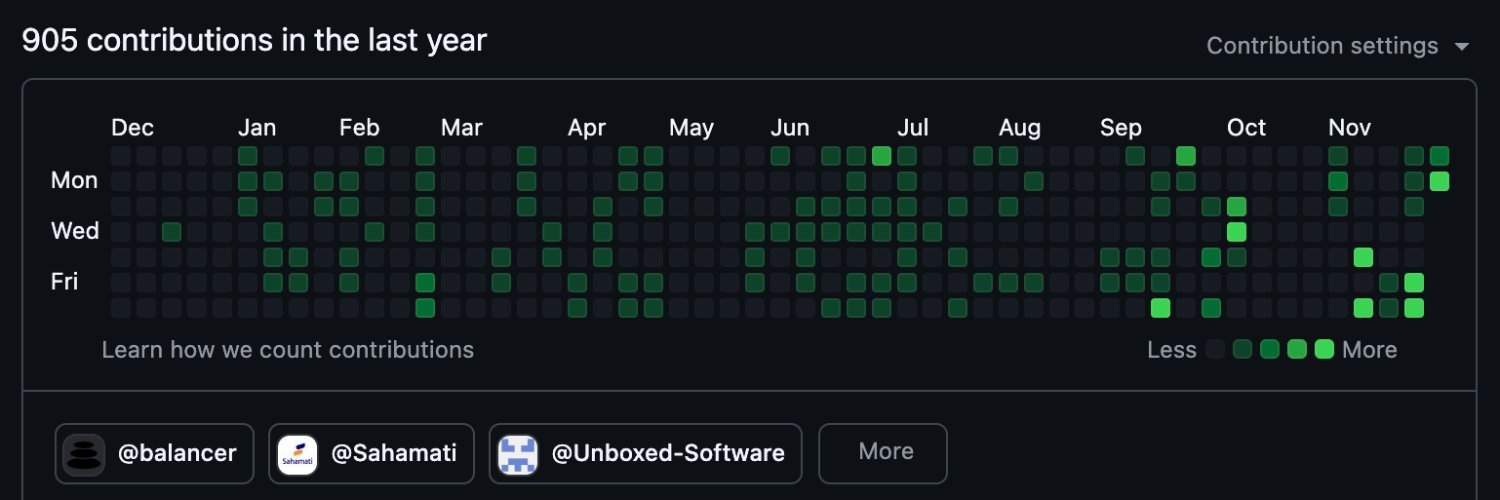Open the Contribution settings dropdown

click(1338, 46)
